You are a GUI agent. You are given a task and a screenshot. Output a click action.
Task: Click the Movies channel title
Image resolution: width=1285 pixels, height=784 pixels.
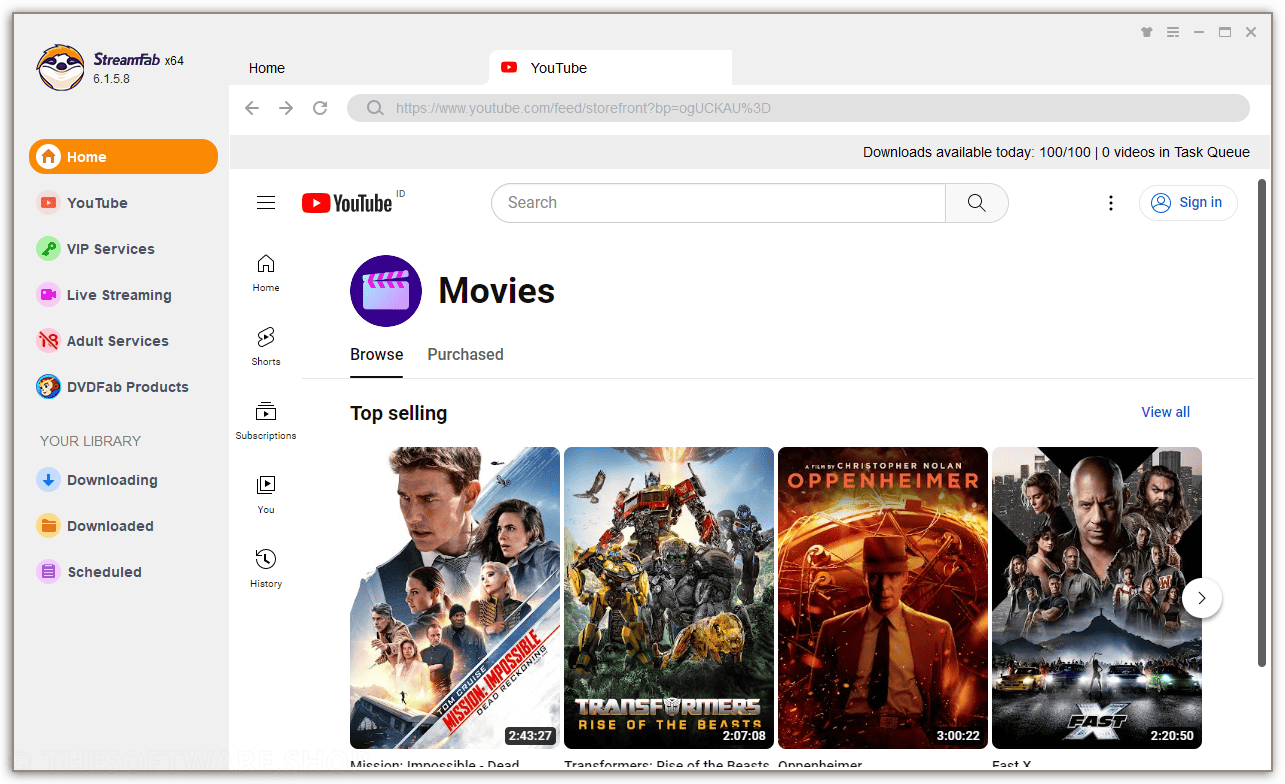point(497,291)
